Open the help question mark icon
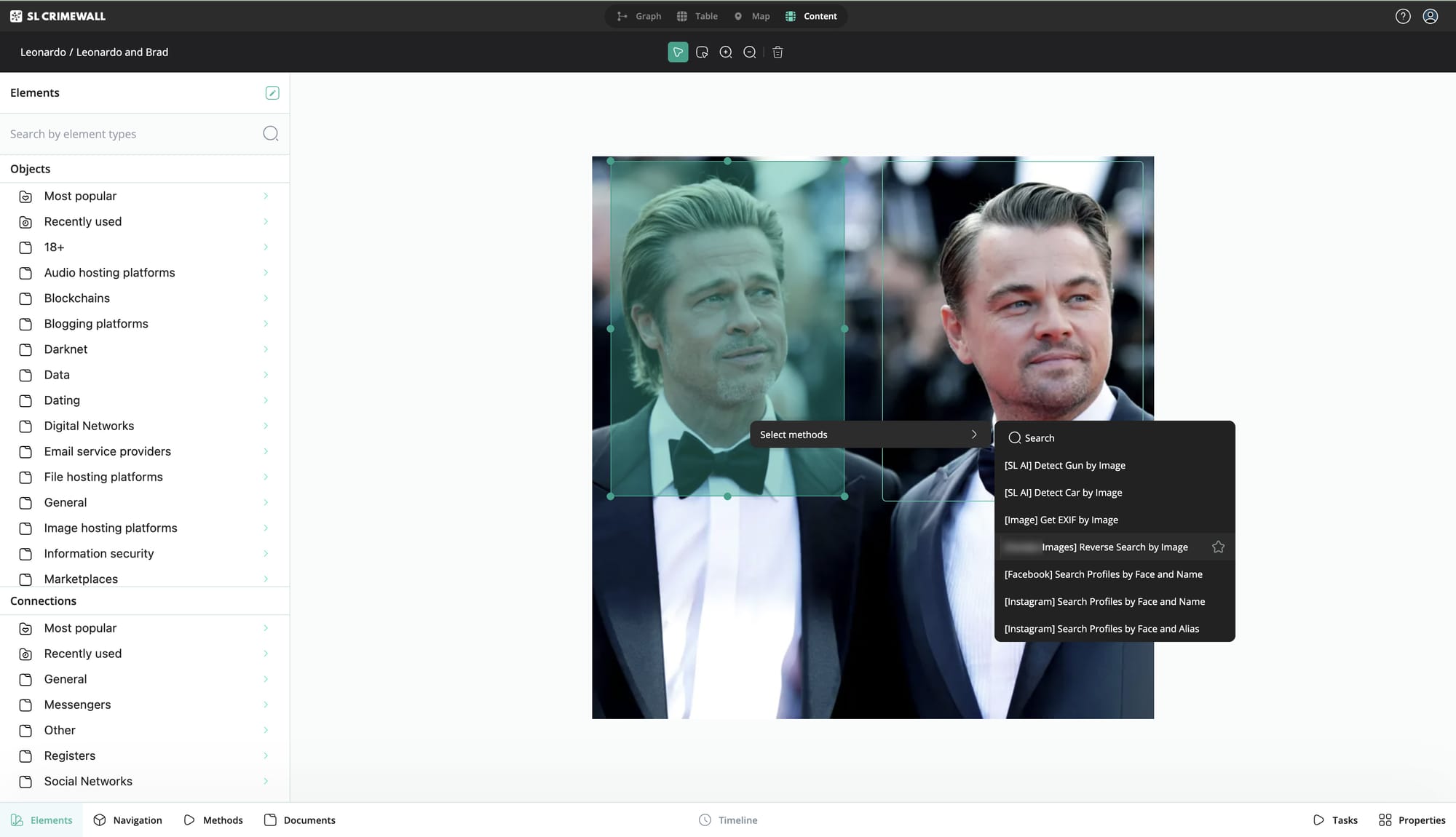The image size is (1456, 837). point(1403,16)
